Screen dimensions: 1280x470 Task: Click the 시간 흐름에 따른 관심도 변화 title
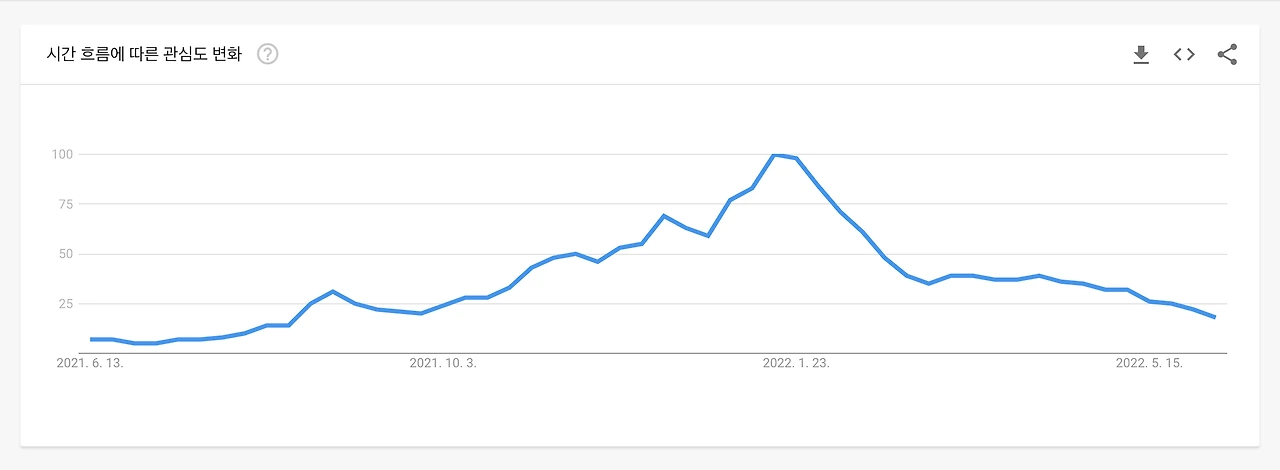[x=144, y=54]
